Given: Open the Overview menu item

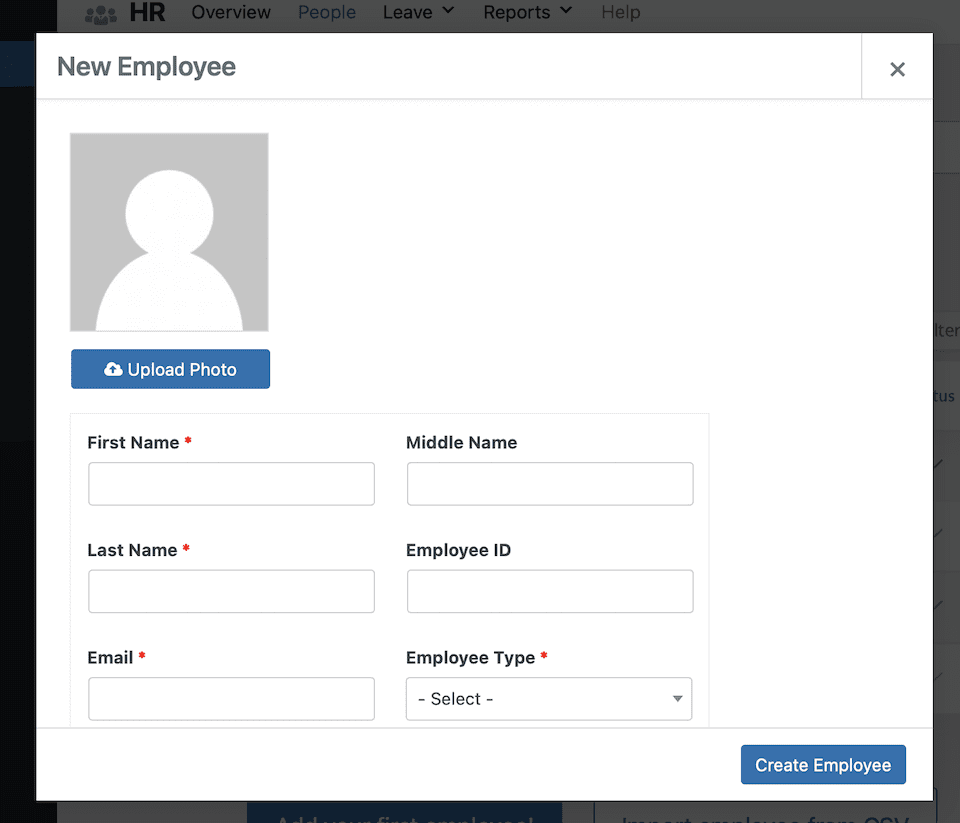Looking at the screenshot, I should [231, 13].
